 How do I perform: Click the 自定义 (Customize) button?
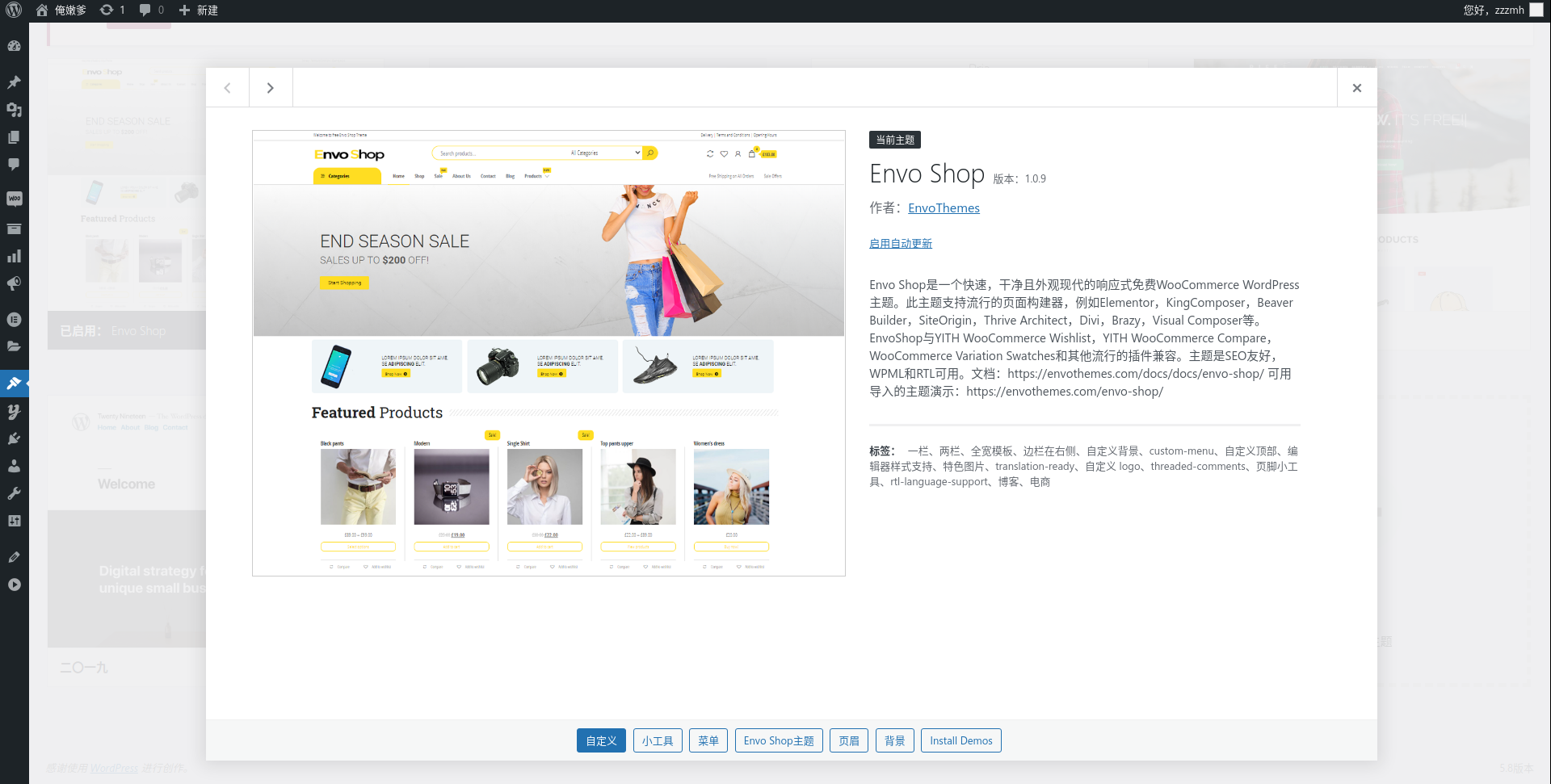coord(601,740)
